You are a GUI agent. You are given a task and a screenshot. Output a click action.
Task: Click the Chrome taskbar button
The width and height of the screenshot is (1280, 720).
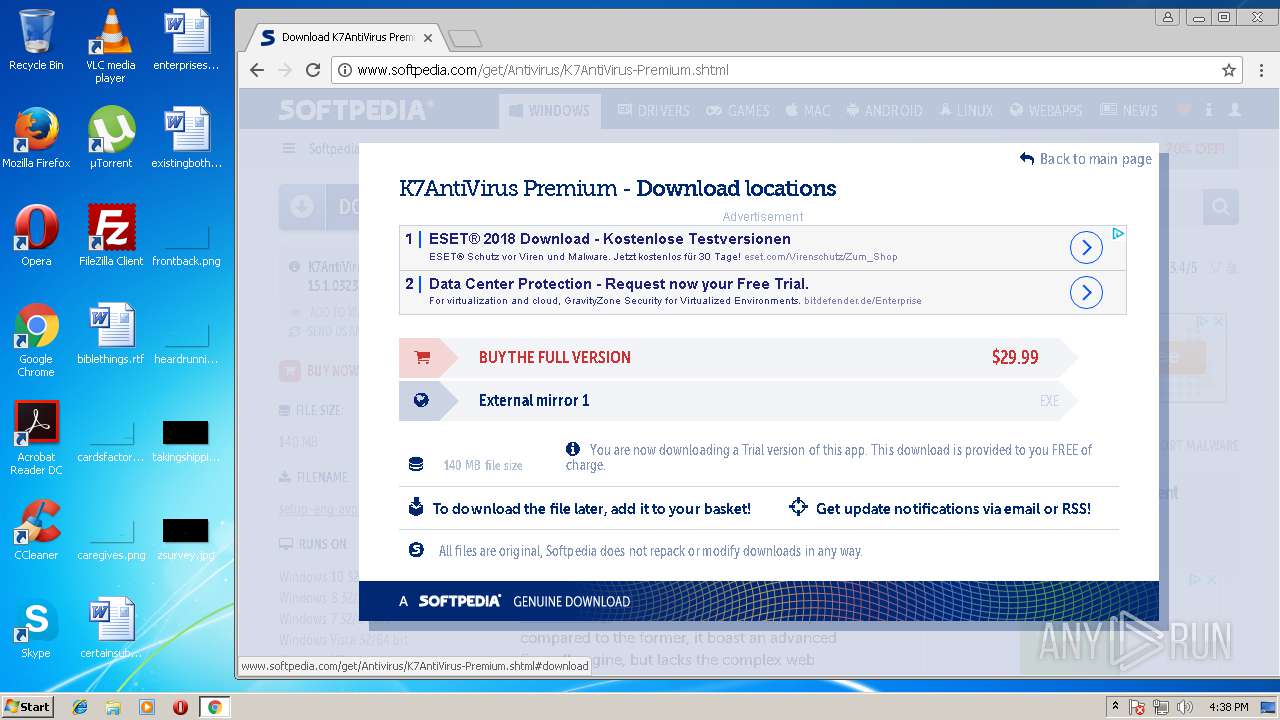214,707
